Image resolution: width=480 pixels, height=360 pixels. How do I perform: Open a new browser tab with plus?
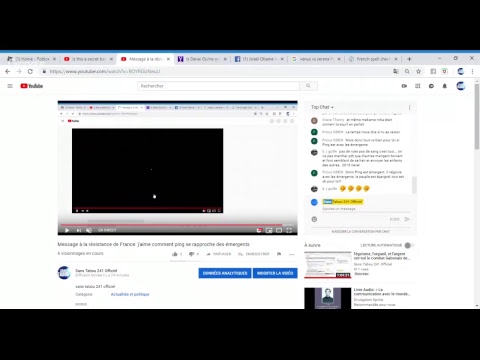click(x=409, y=59)
